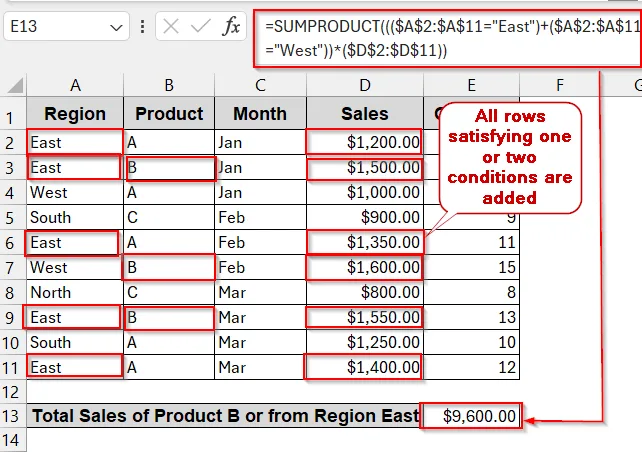Click the Product header cell

pos(169,113)
